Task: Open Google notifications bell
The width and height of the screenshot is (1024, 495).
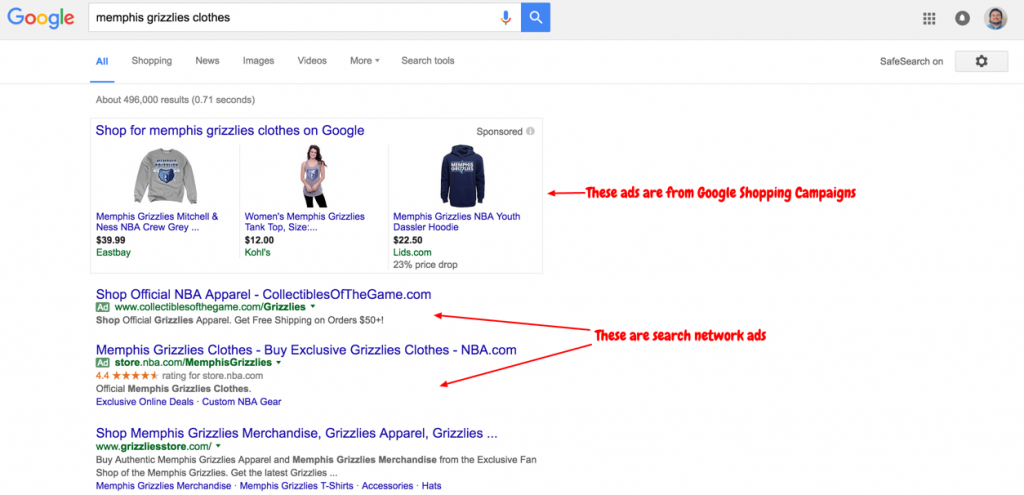Action: pyautogui.click(x=962, y=18)
